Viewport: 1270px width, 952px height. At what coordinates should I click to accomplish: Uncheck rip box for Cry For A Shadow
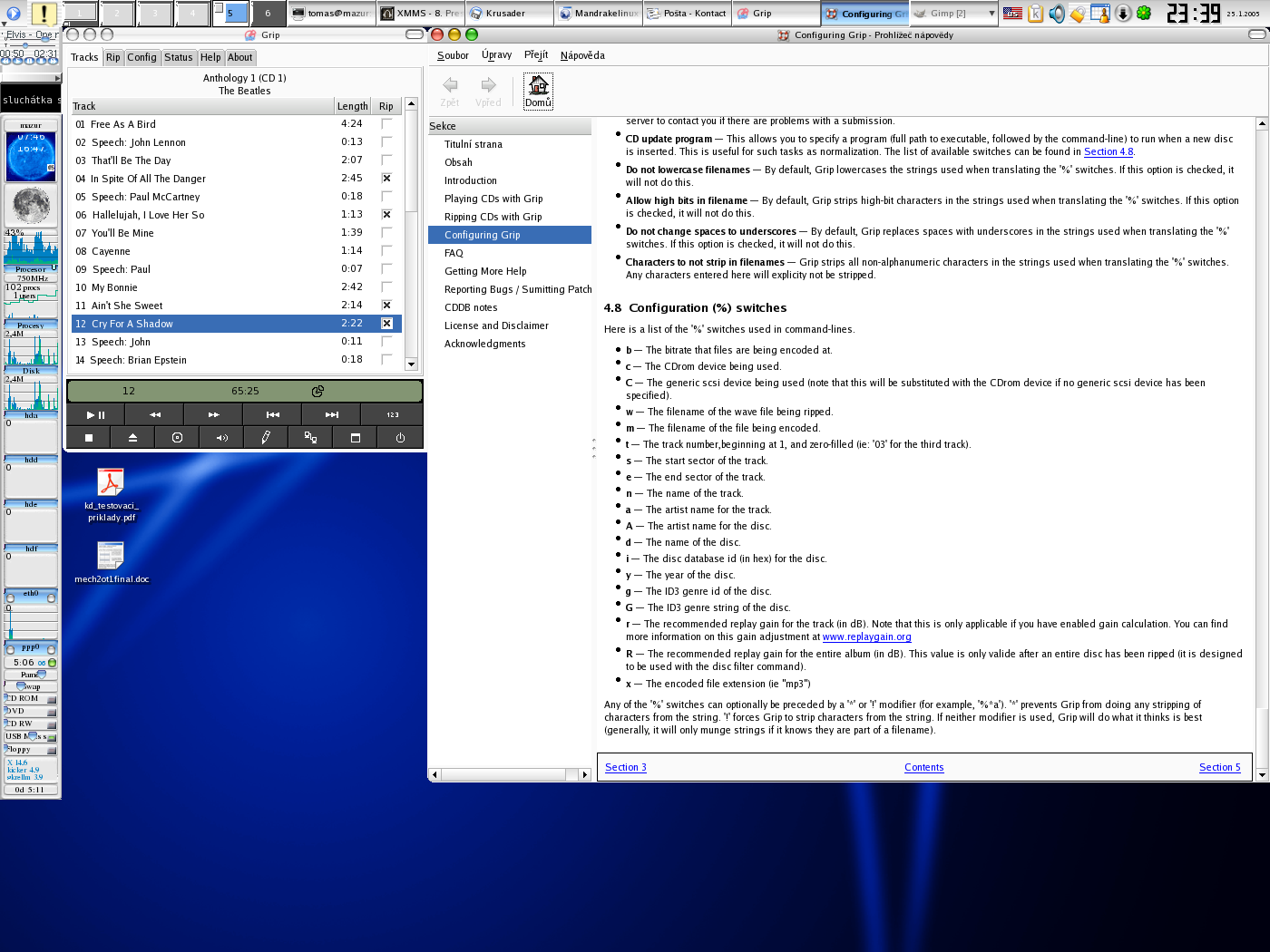click(386, 324)
